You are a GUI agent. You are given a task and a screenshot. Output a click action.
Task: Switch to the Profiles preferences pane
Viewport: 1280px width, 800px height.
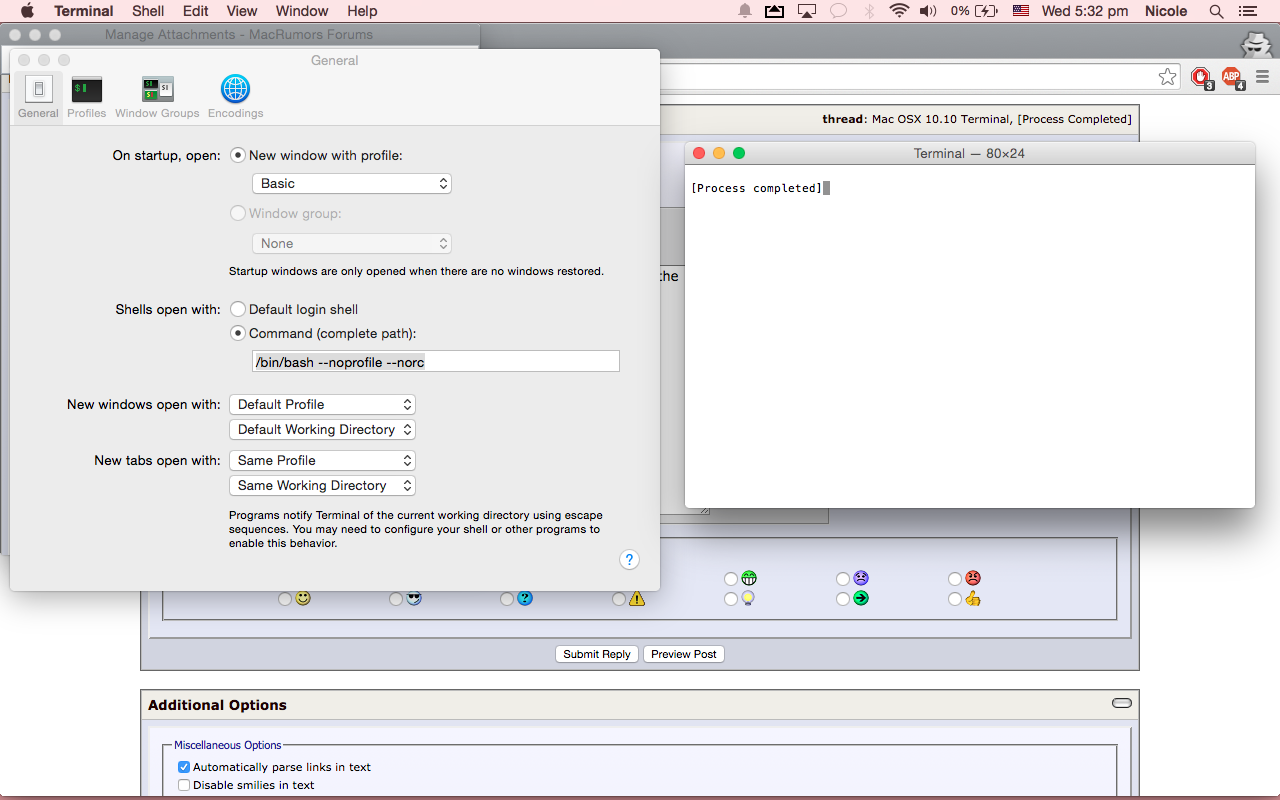(x=87, y=97)
